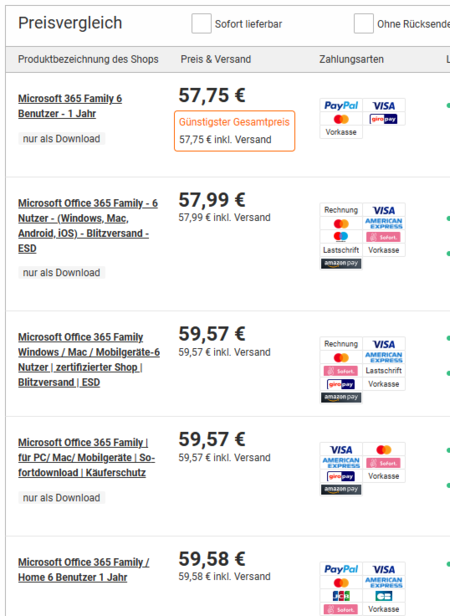This screenshot has width=450, height=616.
Task: Click the JCB icon in the 59,58 € offer
Action: pos(341,596)
